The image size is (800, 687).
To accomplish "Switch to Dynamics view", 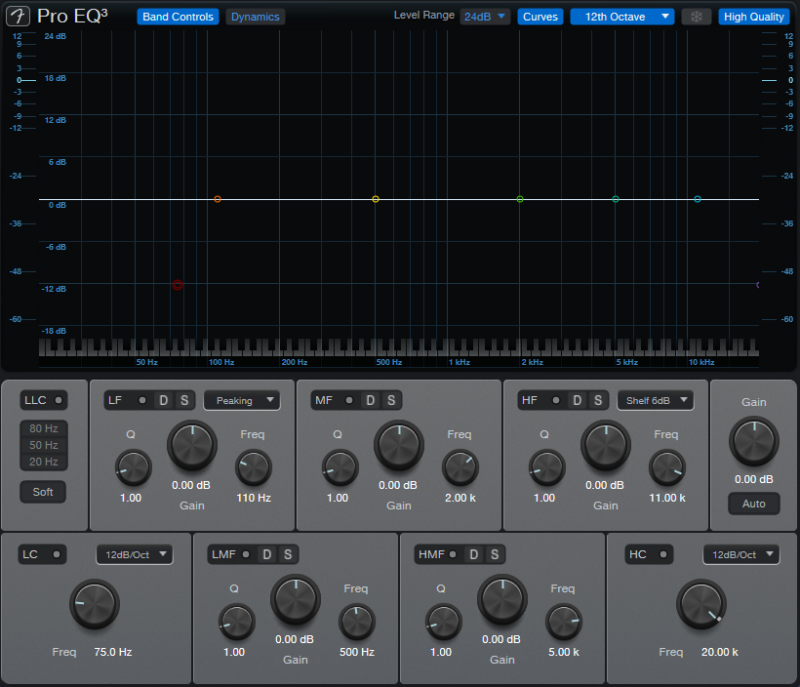I will tap(255, 17).
